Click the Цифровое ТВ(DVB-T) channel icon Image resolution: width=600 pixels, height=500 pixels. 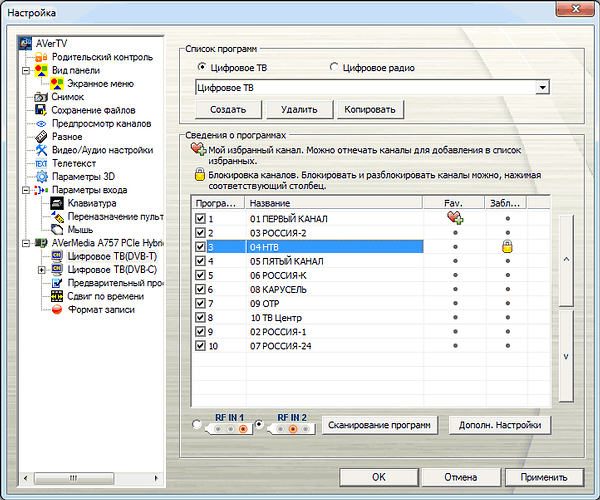(x=57, y=256)
